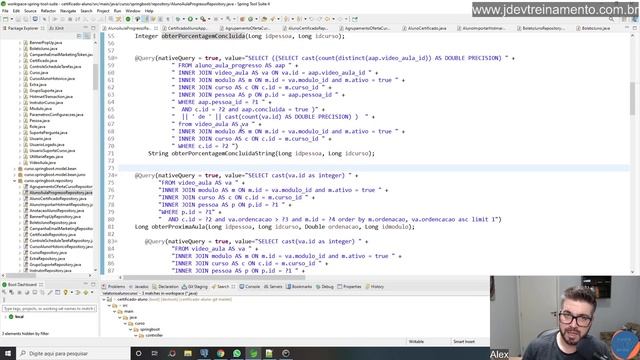This screenshot has width=640, height=360.
Task: Open Chrome from the taskbar
Action: pyautogui.click(x=221, y=353)
